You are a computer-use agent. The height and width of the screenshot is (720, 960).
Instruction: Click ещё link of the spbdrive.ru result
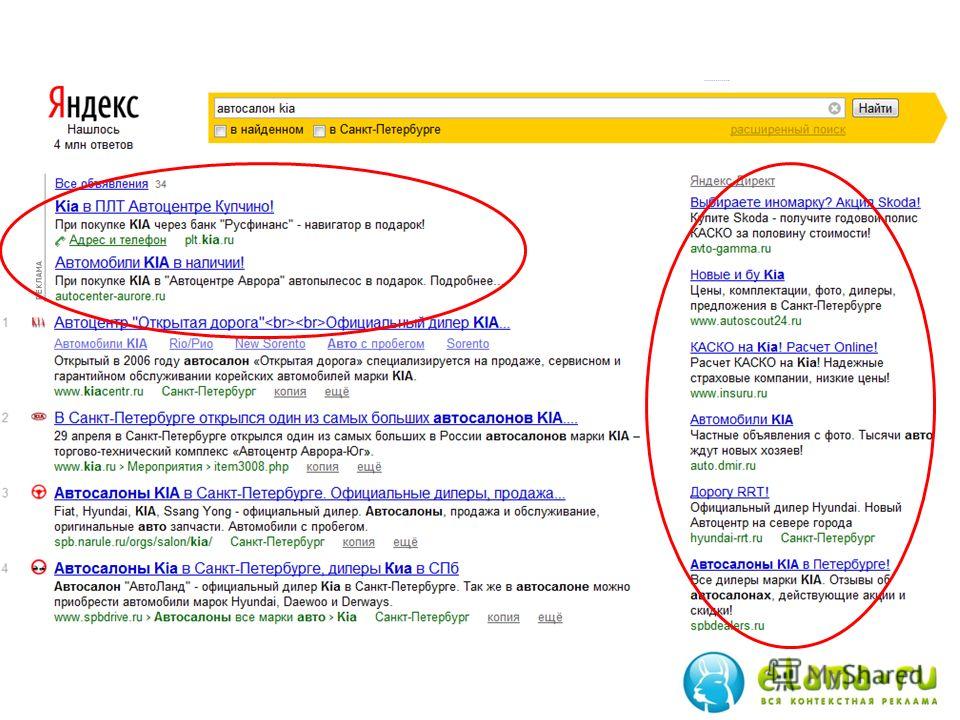pyautogui.click(x=550, y=617)
